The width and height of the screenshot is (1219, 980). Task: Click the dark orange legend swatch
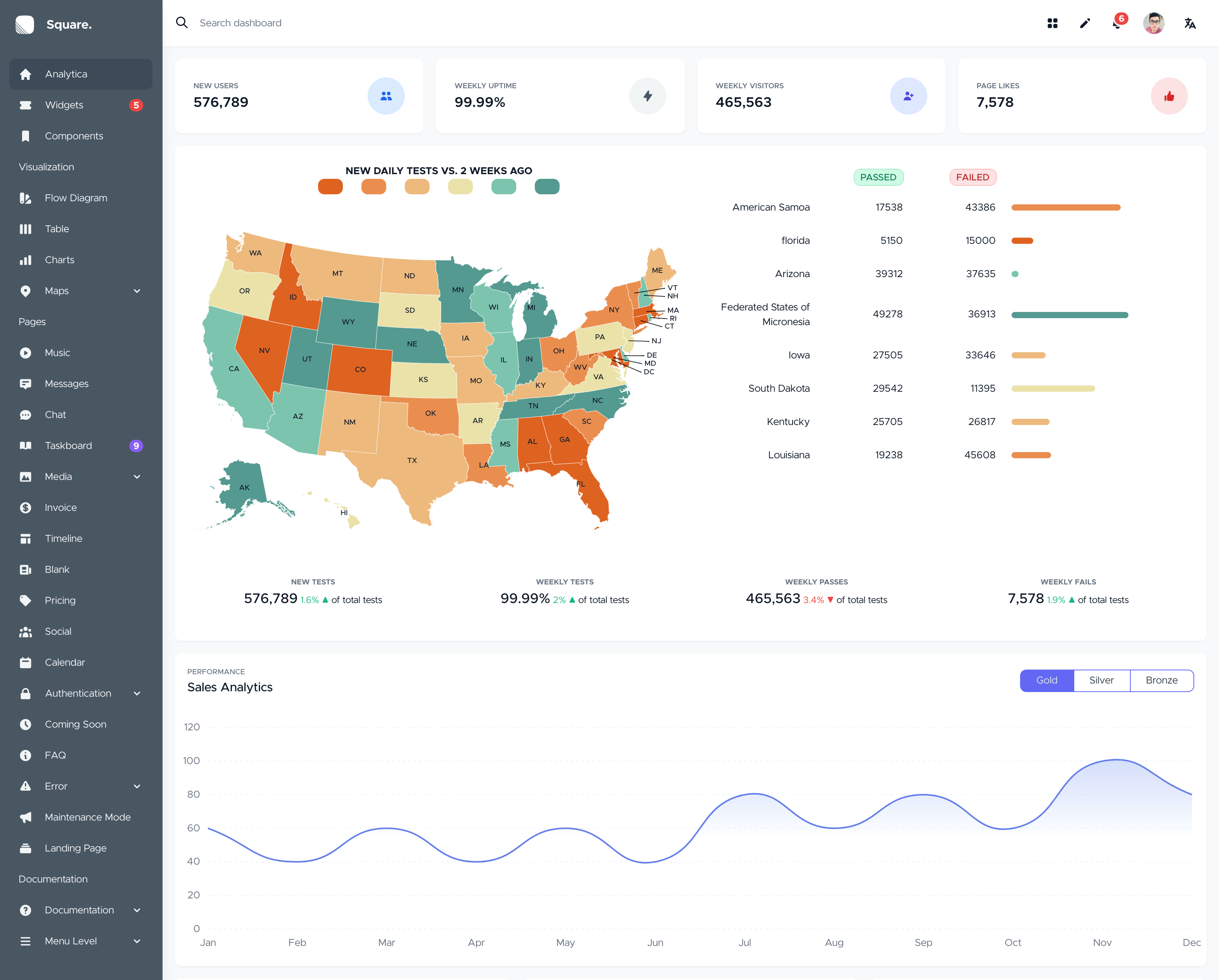click(x=330, y=187)
